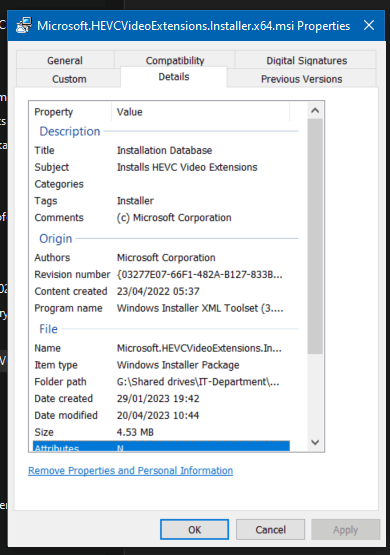390x555 pixels.
Task: Open the Previous Versions tab
Action: click(x=302, y=79)
